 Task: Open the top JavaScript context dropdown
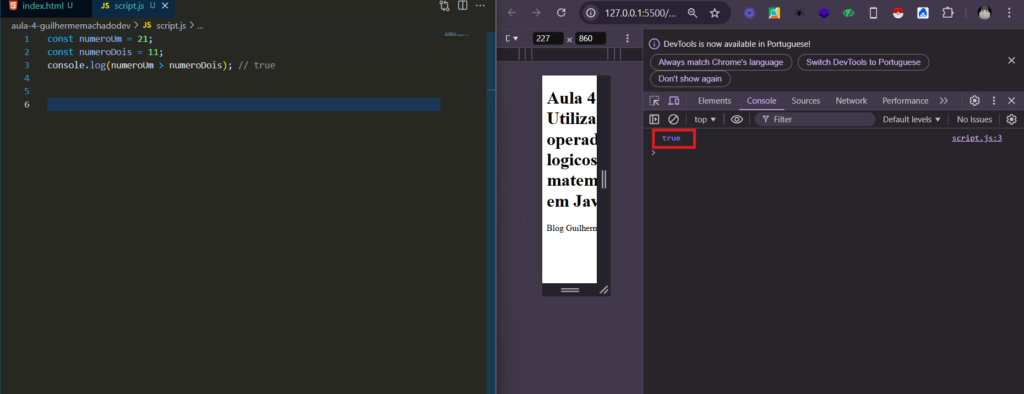[705, 120]
